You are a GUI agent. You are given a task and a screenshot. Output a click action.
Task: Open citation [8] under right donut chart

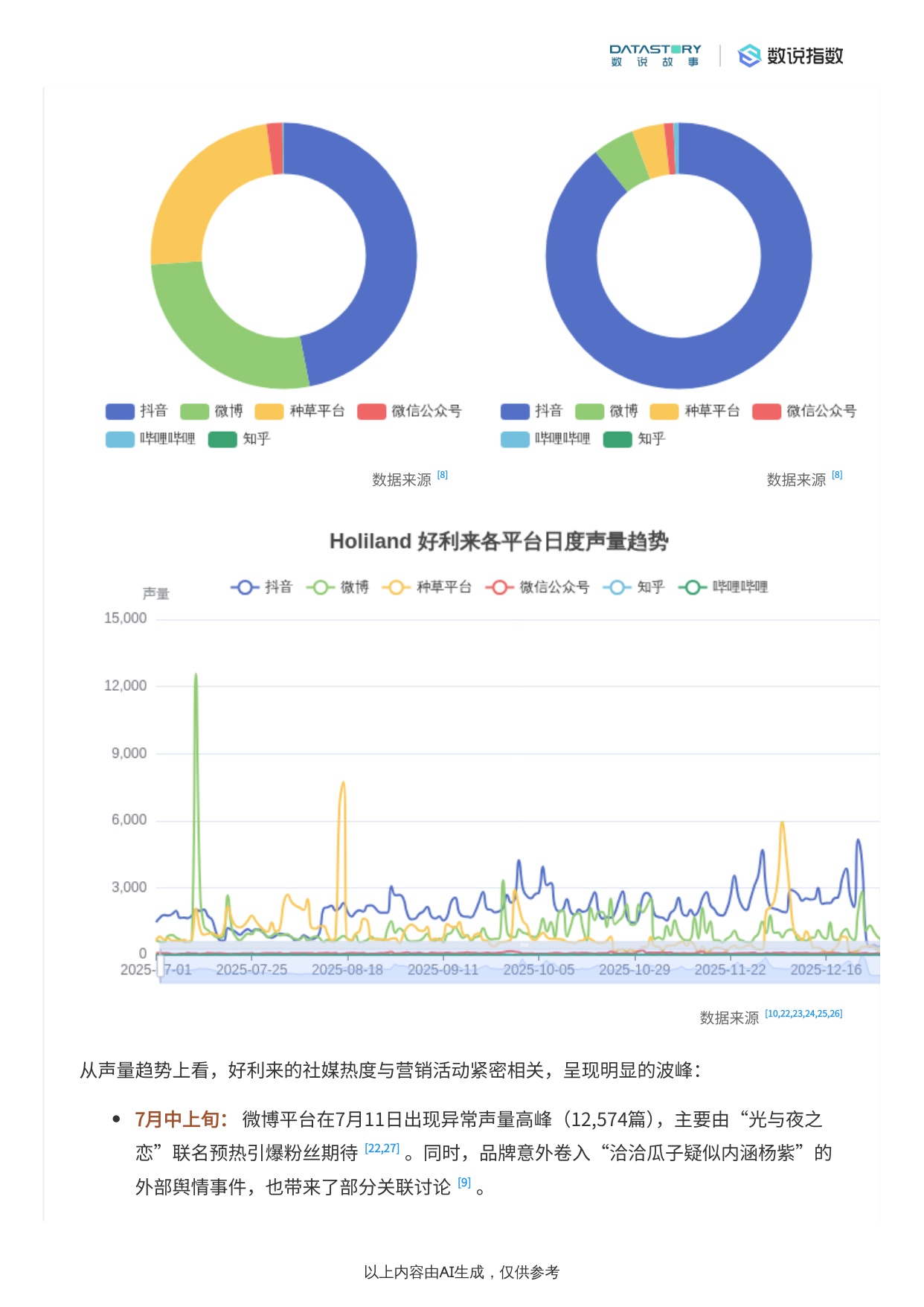click(837, 475)
